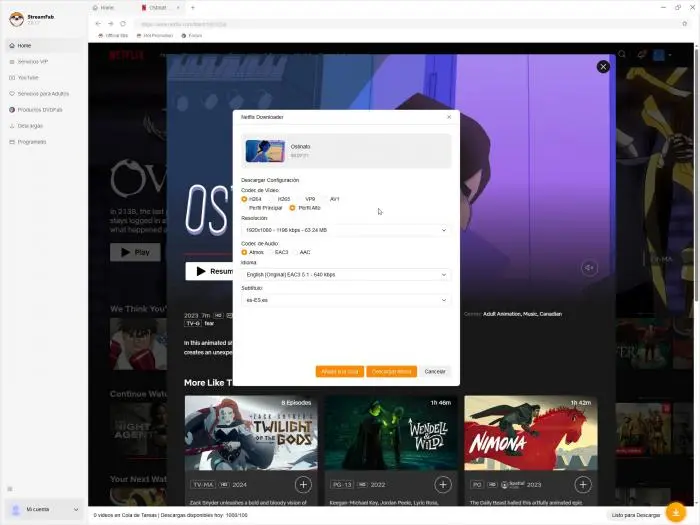Click the StreamFab sloth logo
The image size is (700, 525).
[x=17, y=19]
